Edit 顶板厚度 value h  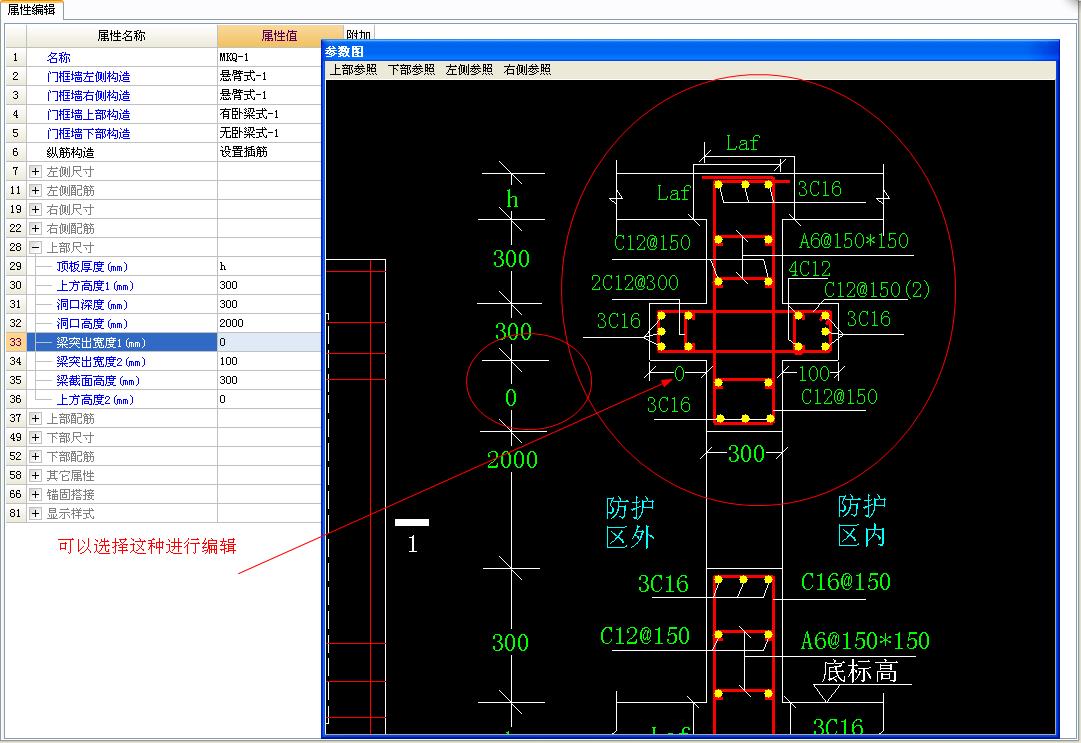pyautogui.click(x=270, y=266)
